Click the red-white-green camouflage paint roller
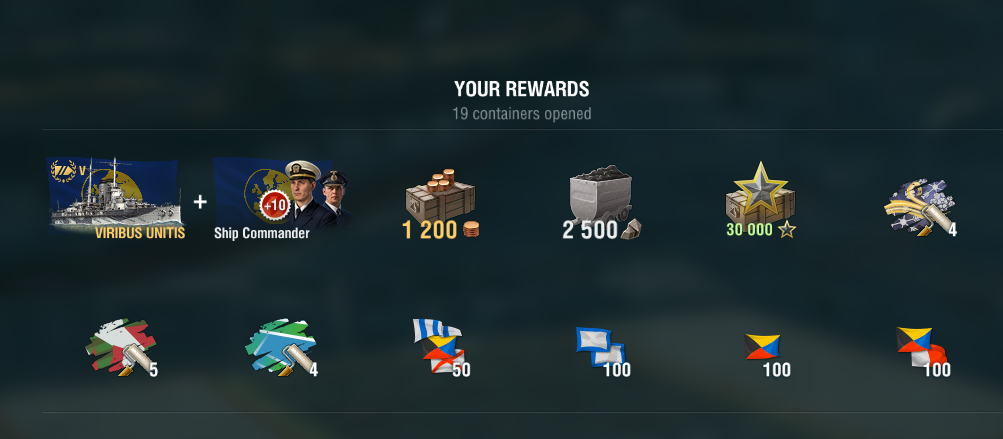The height and width of the screenshot is (439, 1003). (x=120, y=346)
